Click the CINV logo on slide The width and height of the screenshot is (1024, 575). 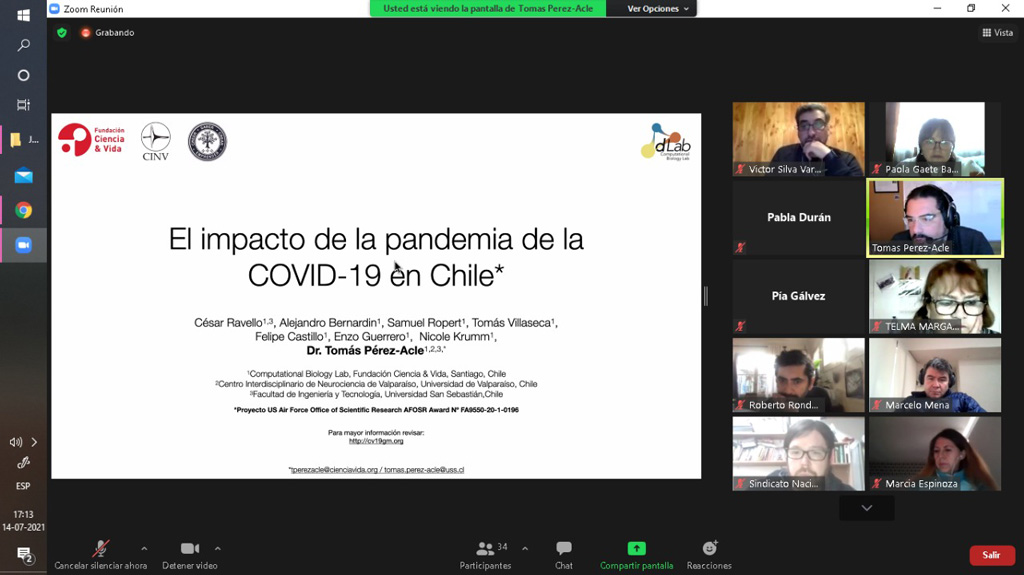(155, 141)
